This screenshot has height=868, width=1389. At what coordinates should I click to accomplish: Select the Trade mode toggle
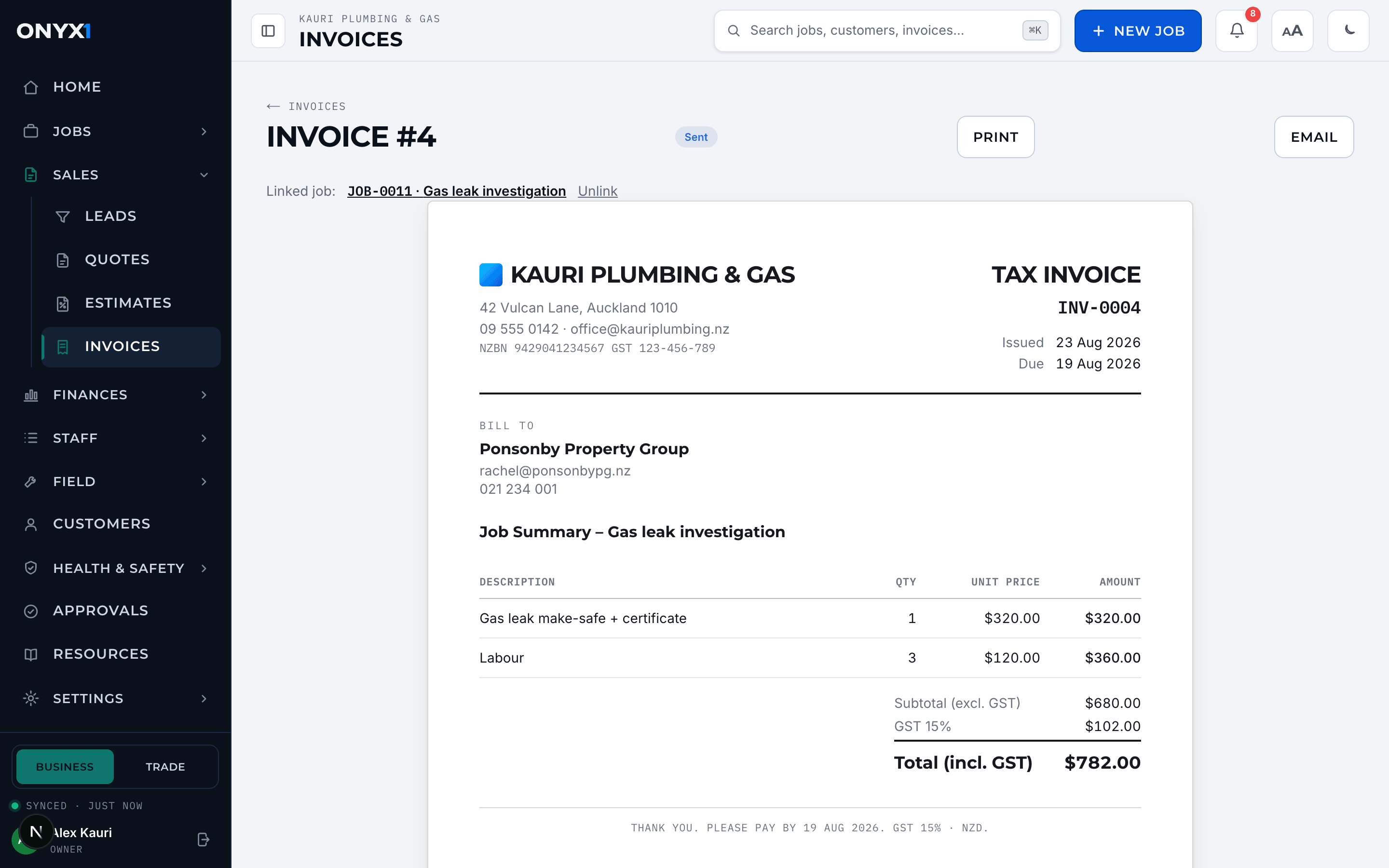165,766
